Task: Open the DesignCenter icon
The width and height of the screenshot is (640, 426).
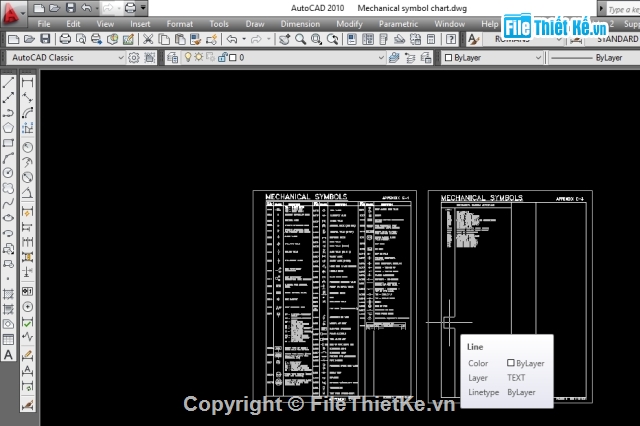Action: coord(368,39)
